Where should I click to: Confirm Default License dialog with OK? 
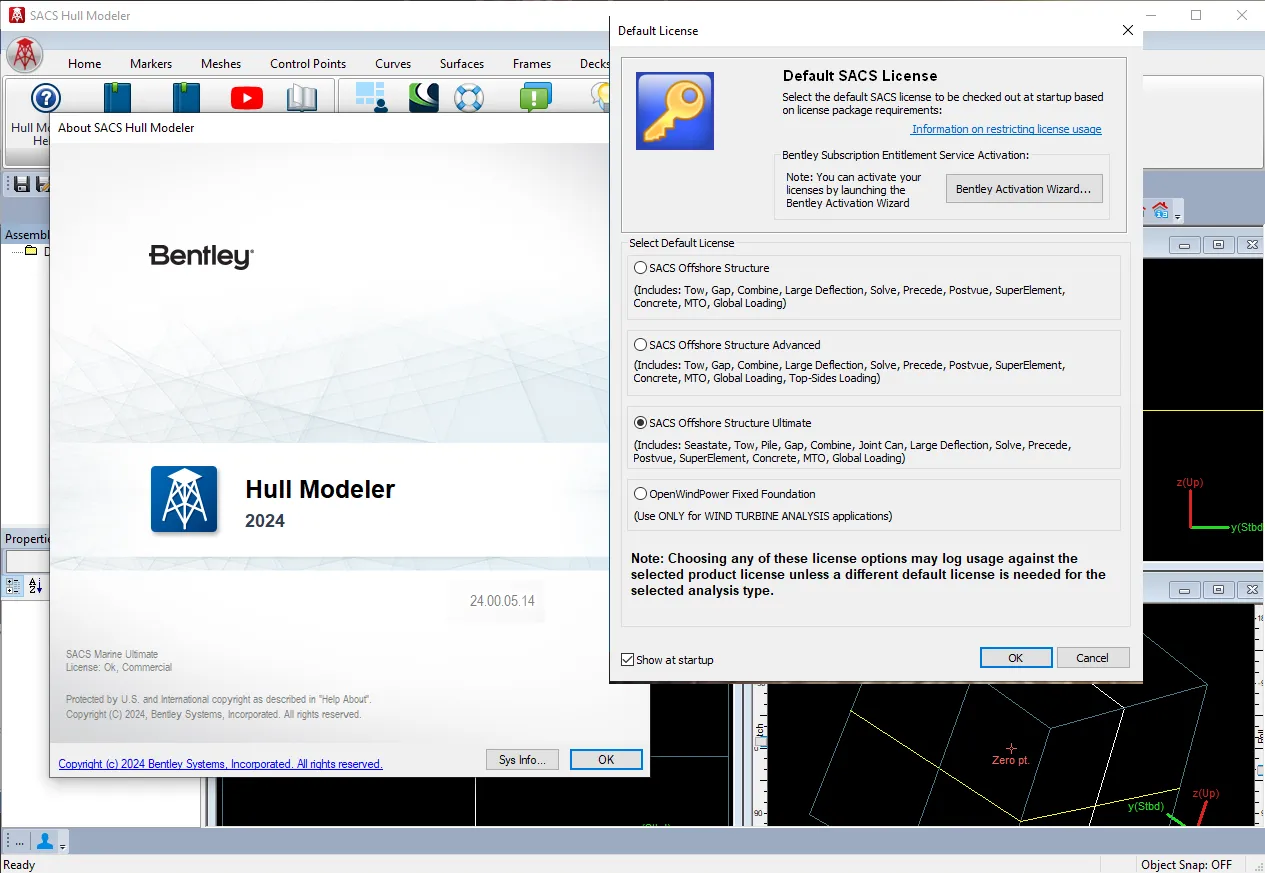pos(1016,658)
